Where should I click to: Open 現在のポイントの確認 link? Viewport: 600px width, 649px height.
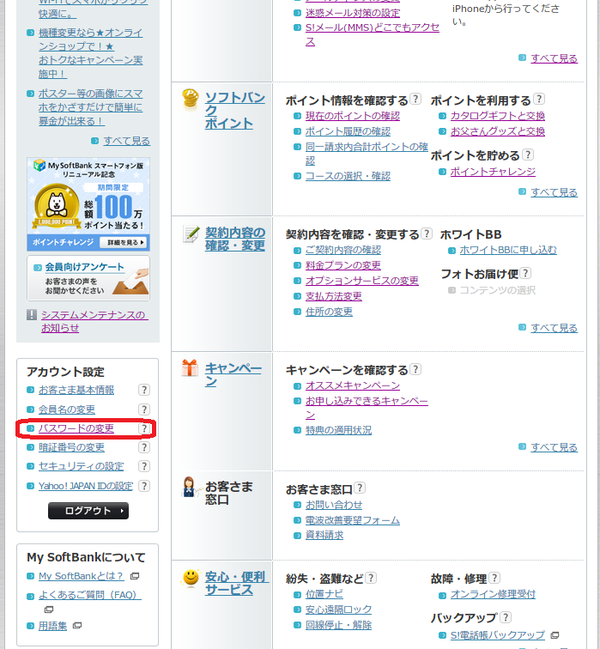tap(353, 116)
